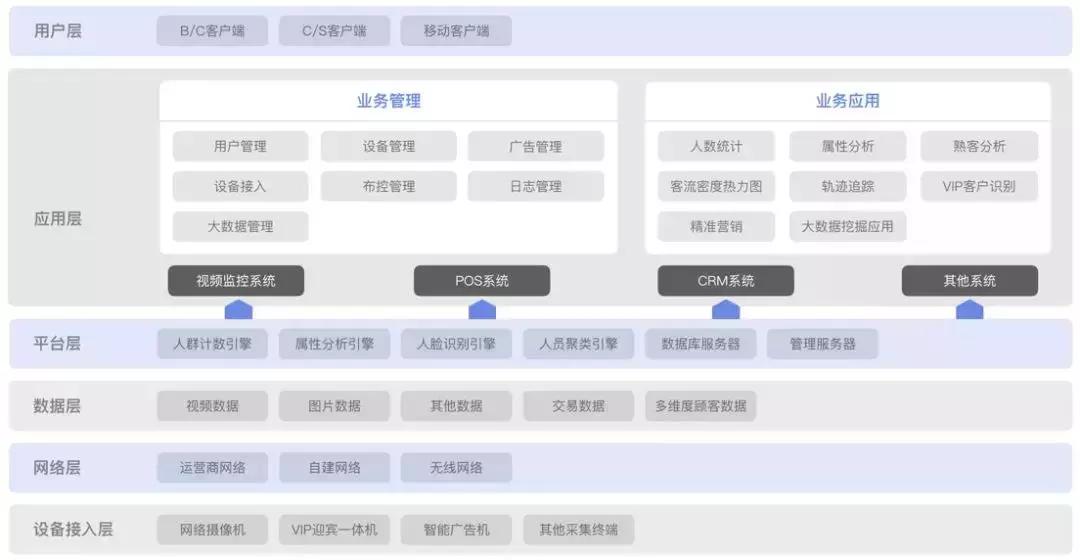Click the blue arrow below CRM系统
The width and height of the screenshot is (1080, 560).
pos(725,309)
